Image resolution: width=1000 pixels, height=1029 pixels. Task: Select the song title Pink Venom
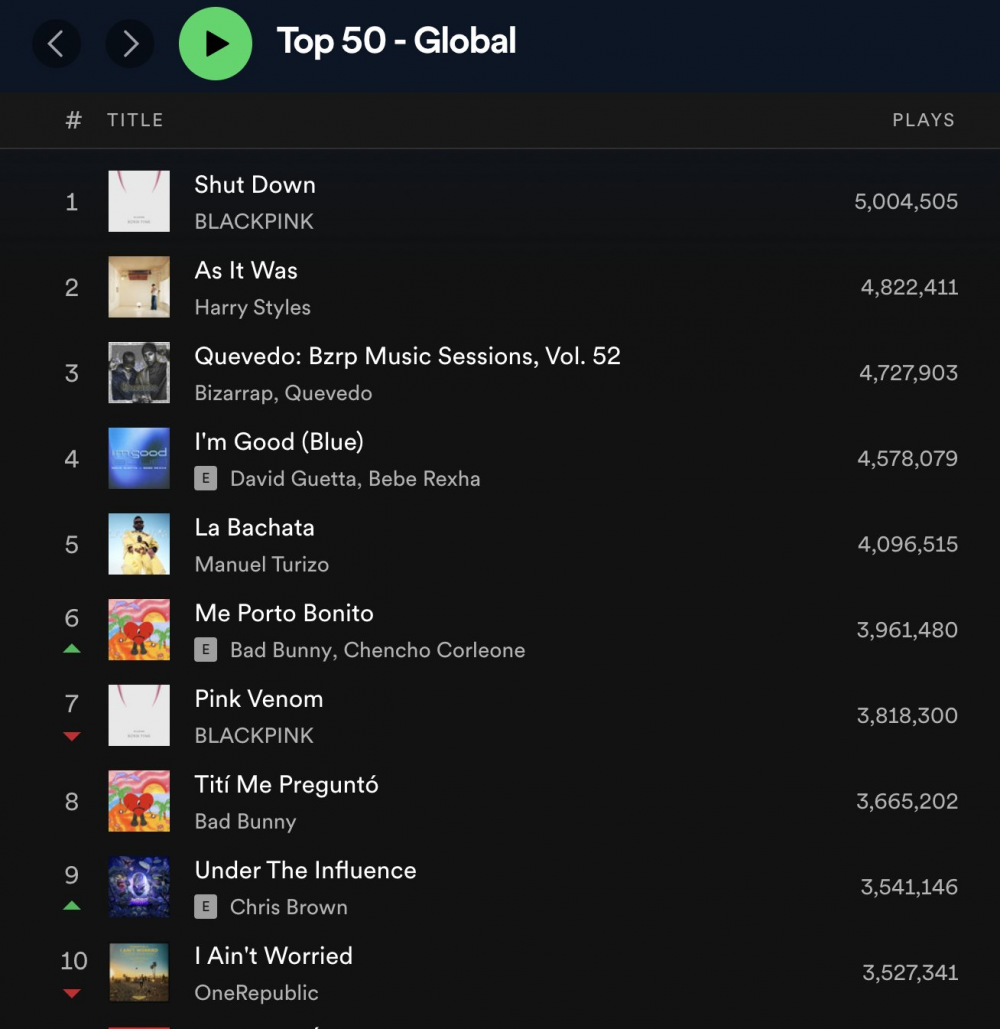(x=259, y=699)
